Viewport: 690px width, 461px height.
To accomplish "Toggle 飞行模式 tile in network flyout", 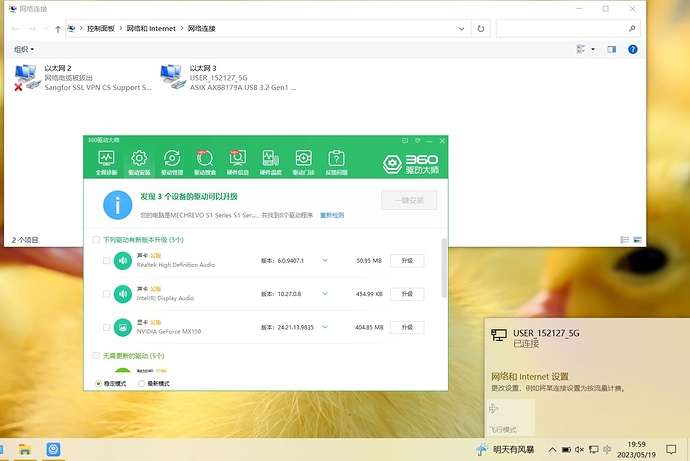I will pyautogui.click(x=510, y=417).
